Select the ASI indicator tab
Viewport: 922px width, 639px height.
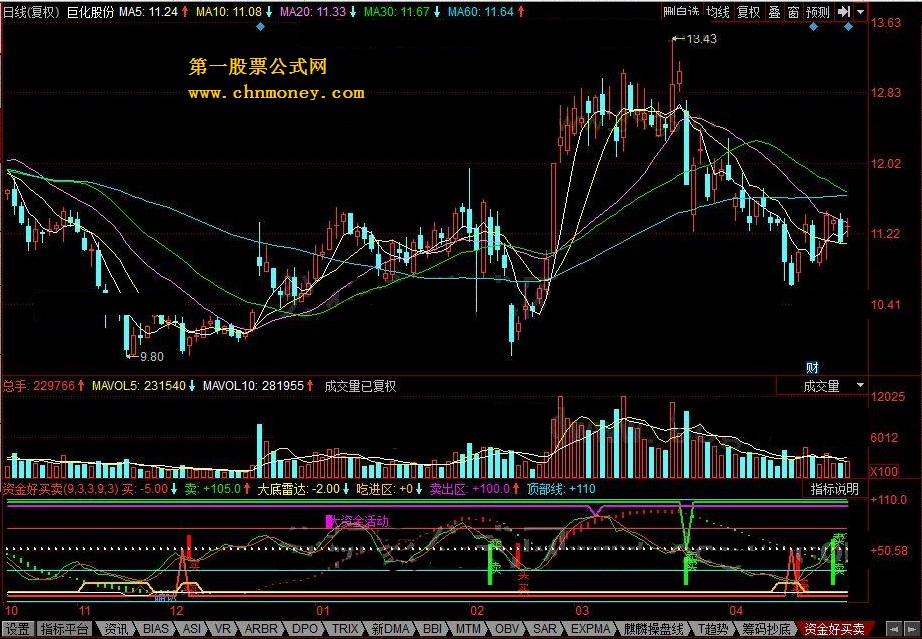[x=192, y=629]
